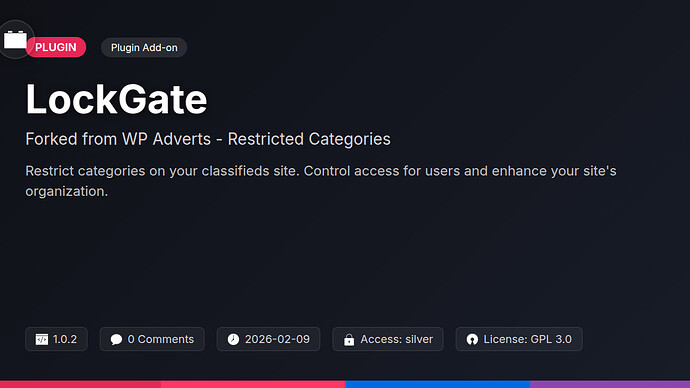690x388 pixels.
Task: Click the 1.0.2 version number
Action: coord(65,339)
